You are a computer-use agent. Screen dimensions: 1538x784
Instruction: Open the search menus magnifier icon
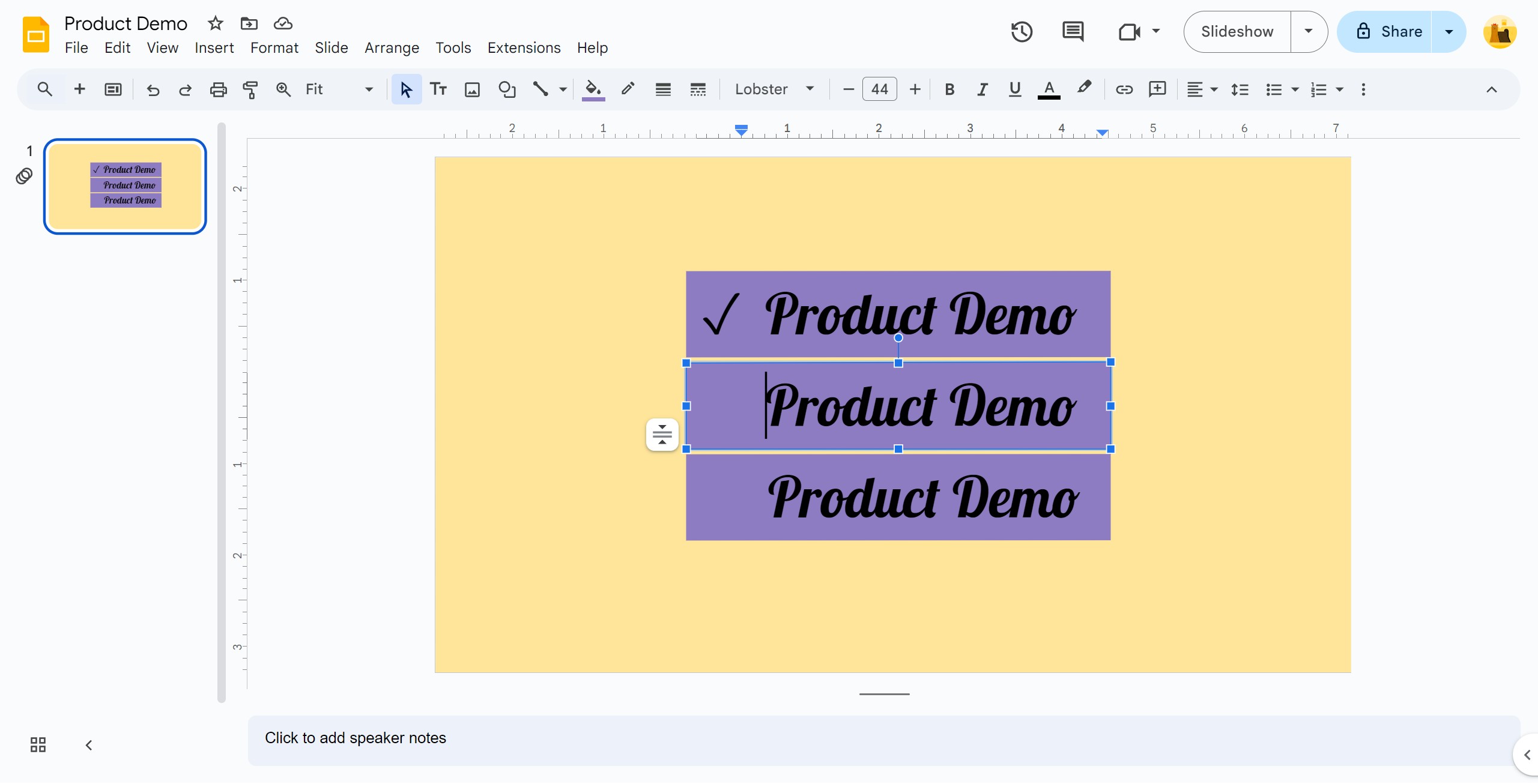click(x=44, y=89)
